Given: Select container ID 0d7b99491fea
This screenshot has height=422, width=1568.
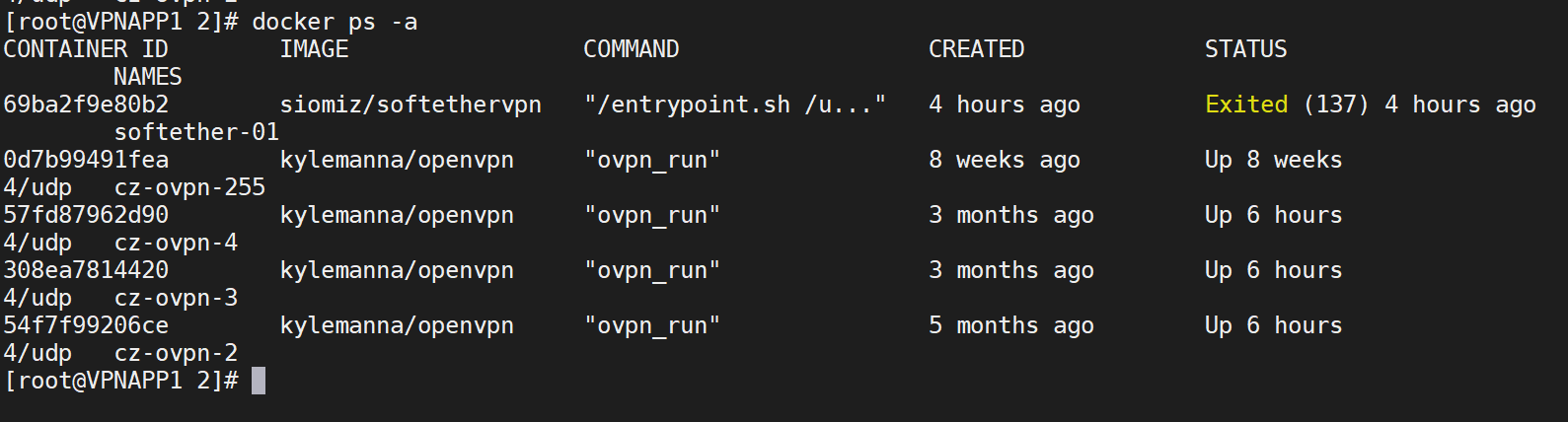Looking at the screenshot, I should coord(86,160).
